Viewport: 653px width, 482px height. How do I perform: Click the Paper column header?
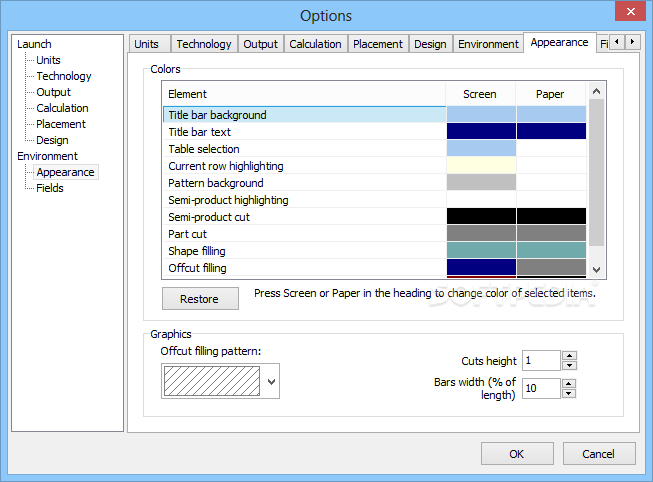[x=550, y=94]
